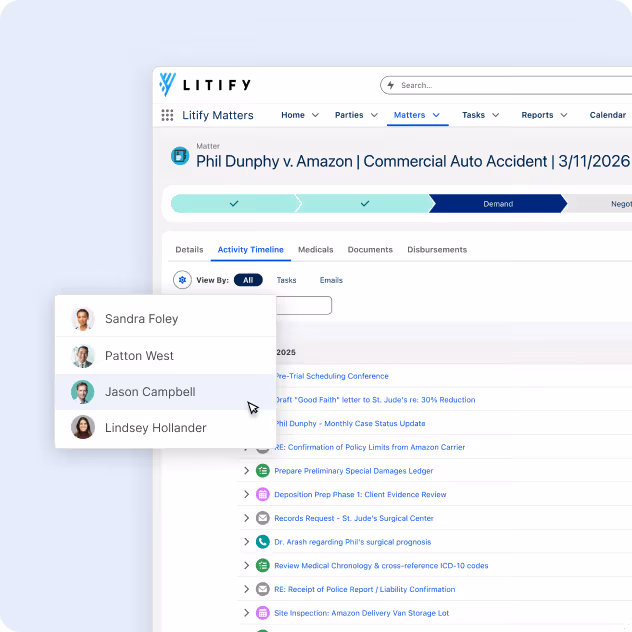Click the lightning bolt icon in search
The width and height of the screenshot is (632, 632).
391,85
